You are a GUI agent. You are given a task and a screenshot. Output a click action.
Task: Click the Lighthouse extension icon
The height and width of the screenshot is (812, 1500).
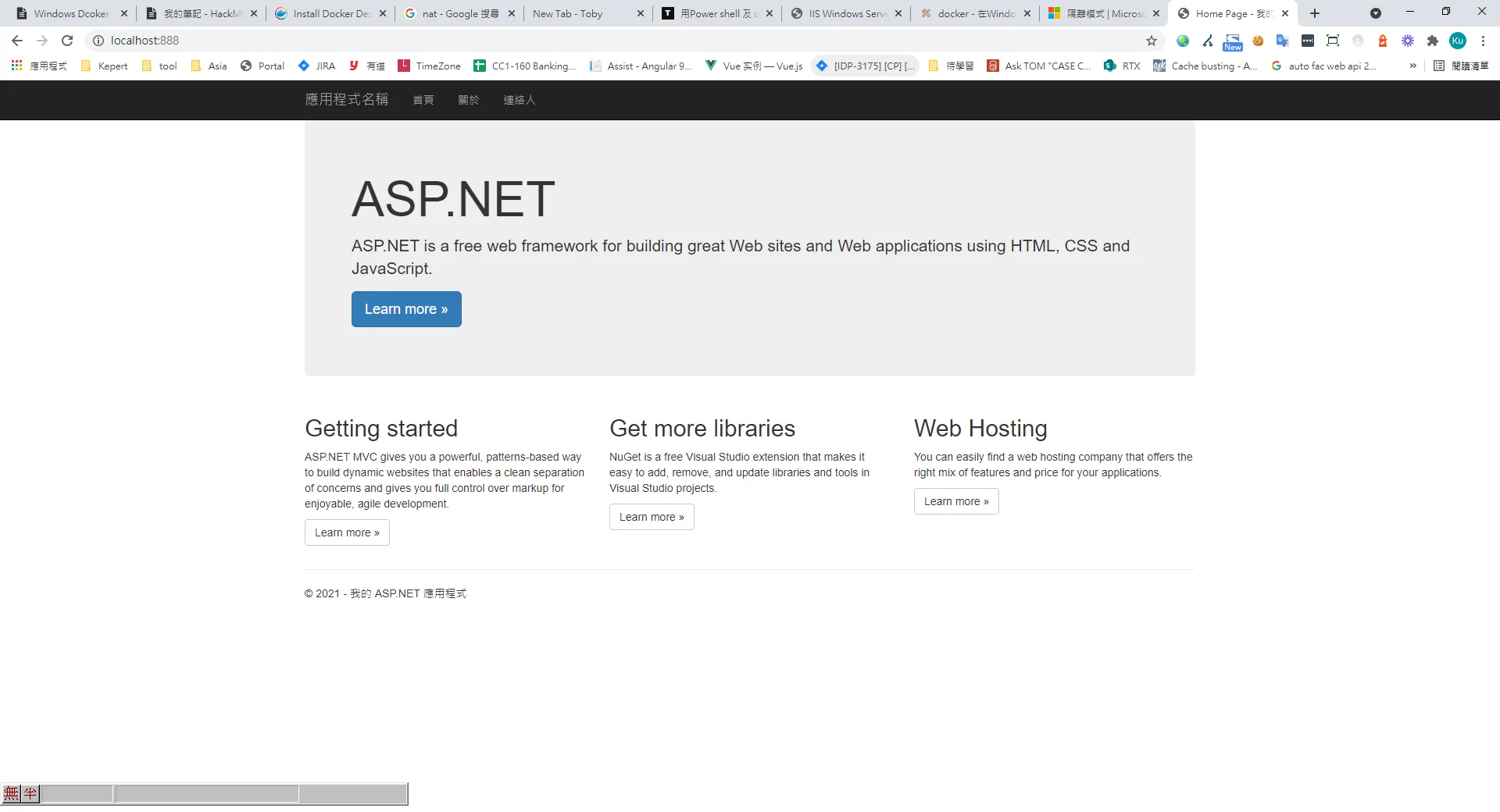1382,41
